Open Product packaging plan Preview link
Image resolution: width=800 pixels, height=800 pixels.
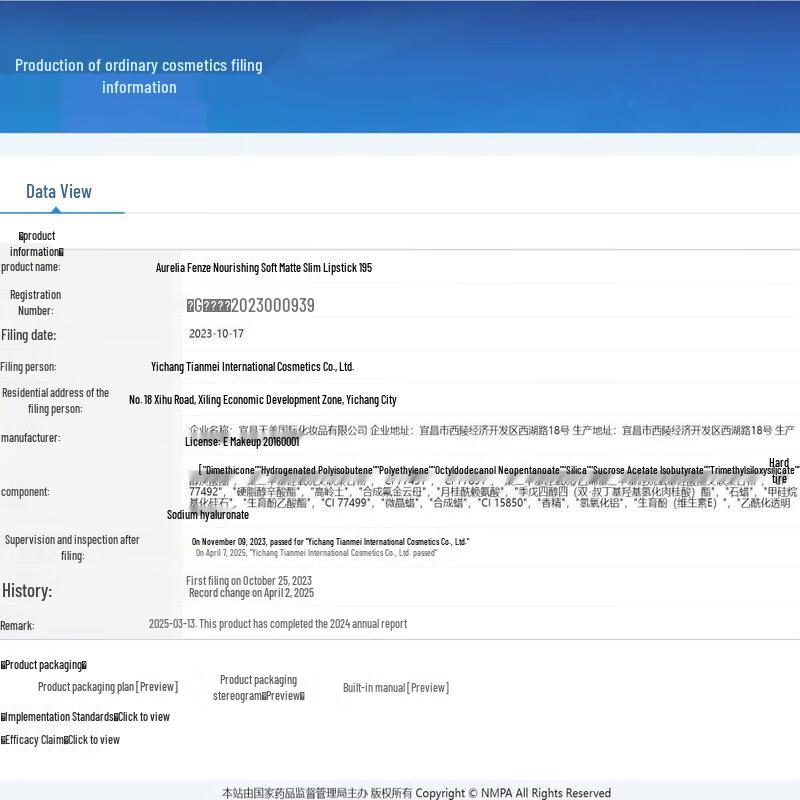108,687
